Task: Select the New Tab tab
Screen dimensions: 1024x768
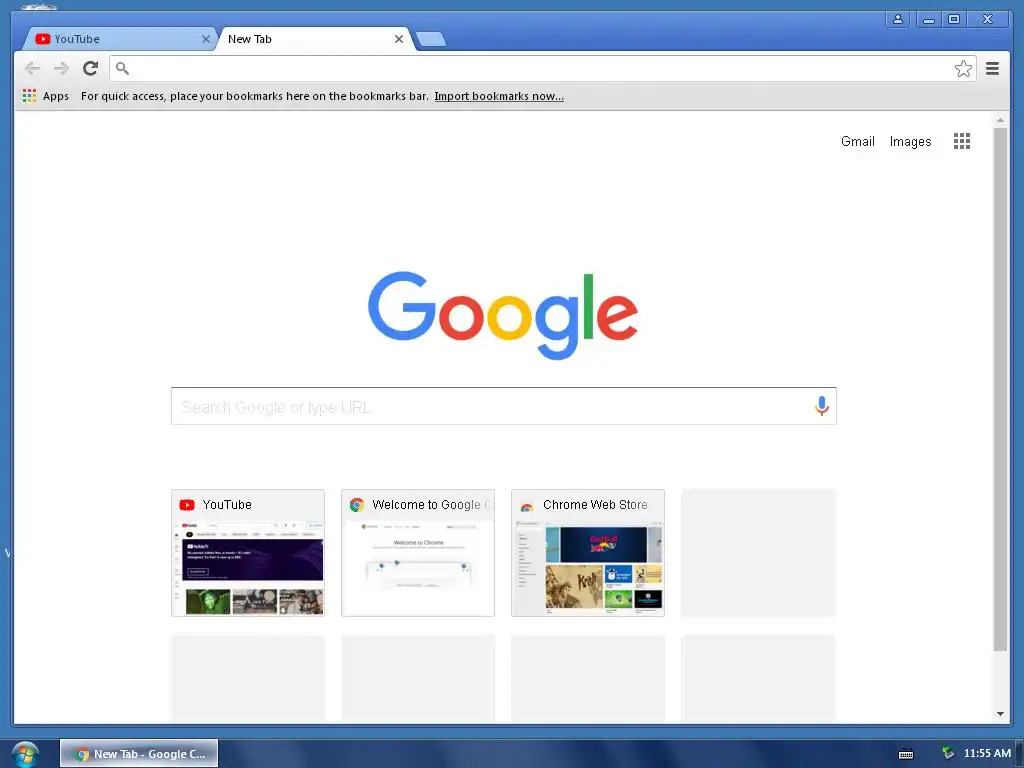Action: [315, 39]
